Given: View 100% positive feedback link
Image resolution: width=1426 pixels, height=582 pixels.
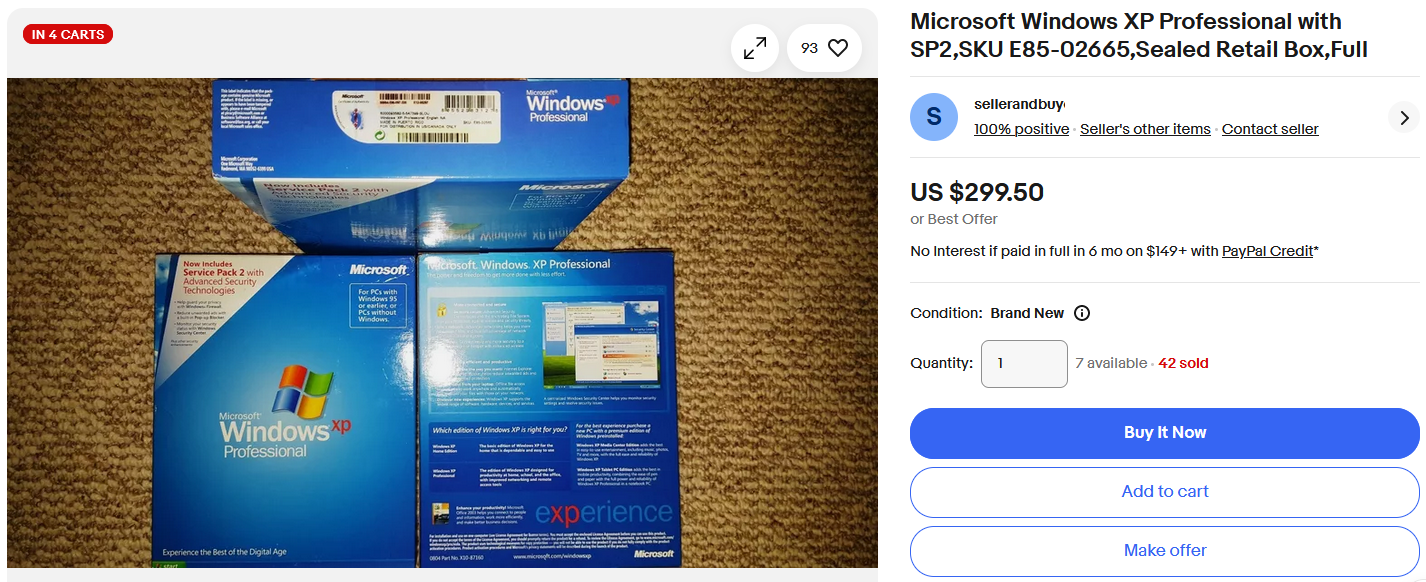Looking at the screenshot, I should (x=1021, y=129).
